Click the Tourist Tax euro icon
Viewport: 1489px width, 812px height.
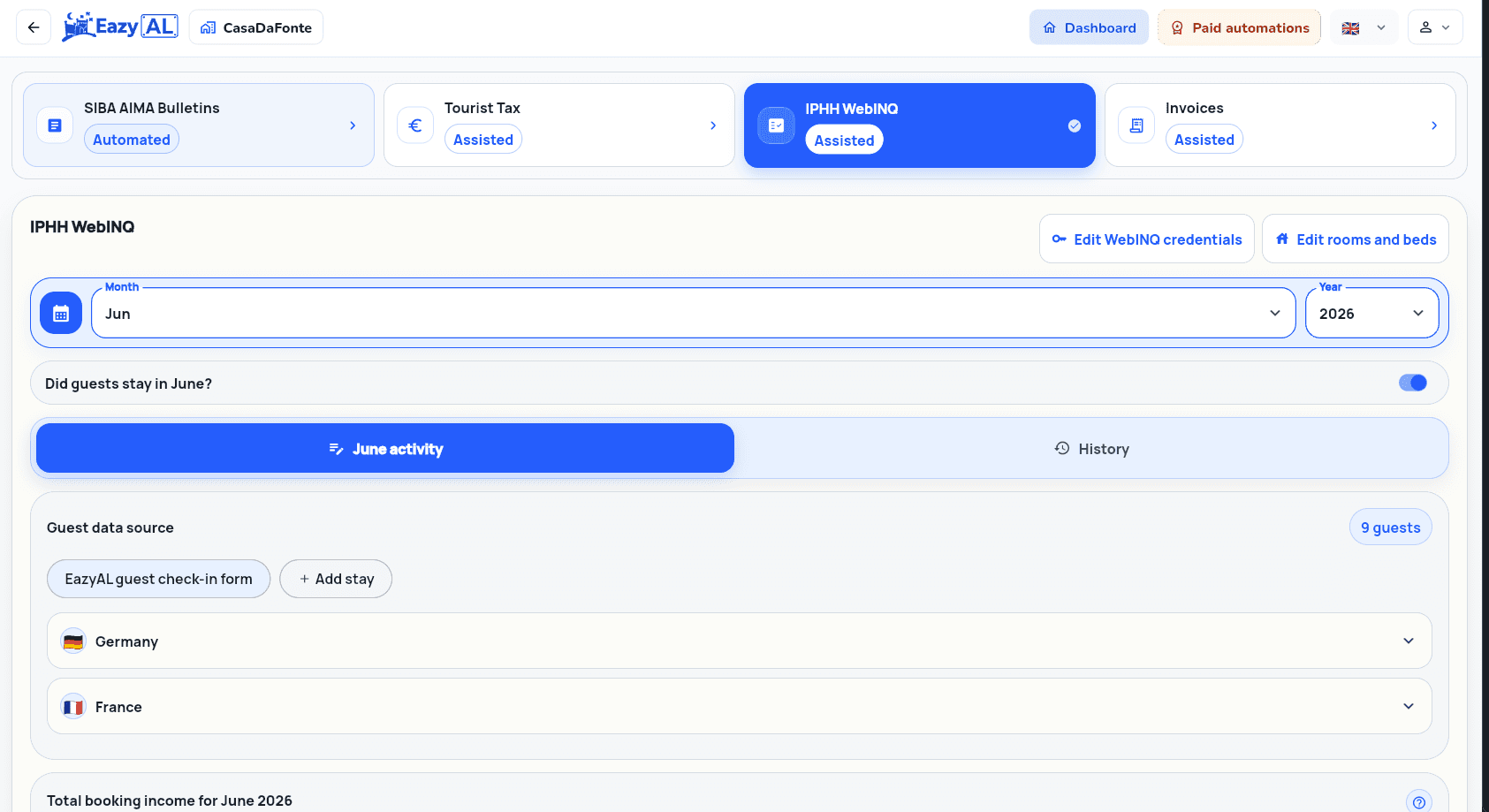pyautogui.click(x=415, y=125)
